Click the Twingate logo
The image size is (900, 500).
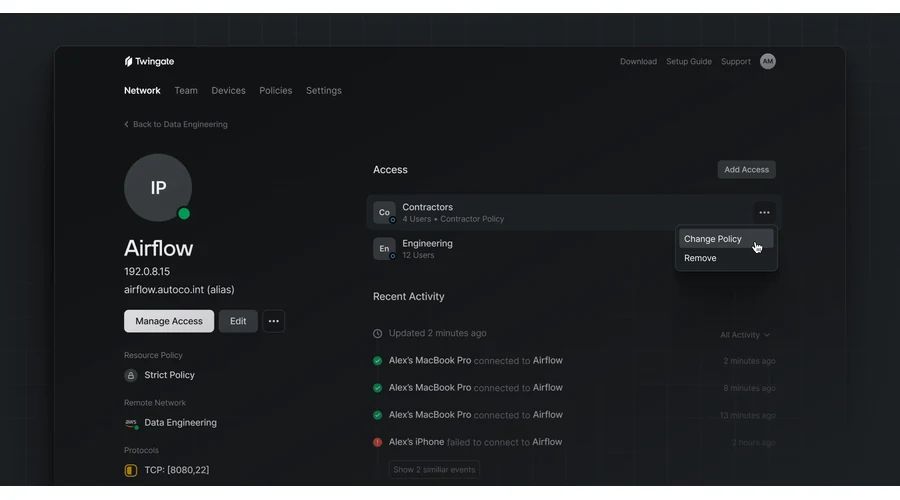[149, 61]
